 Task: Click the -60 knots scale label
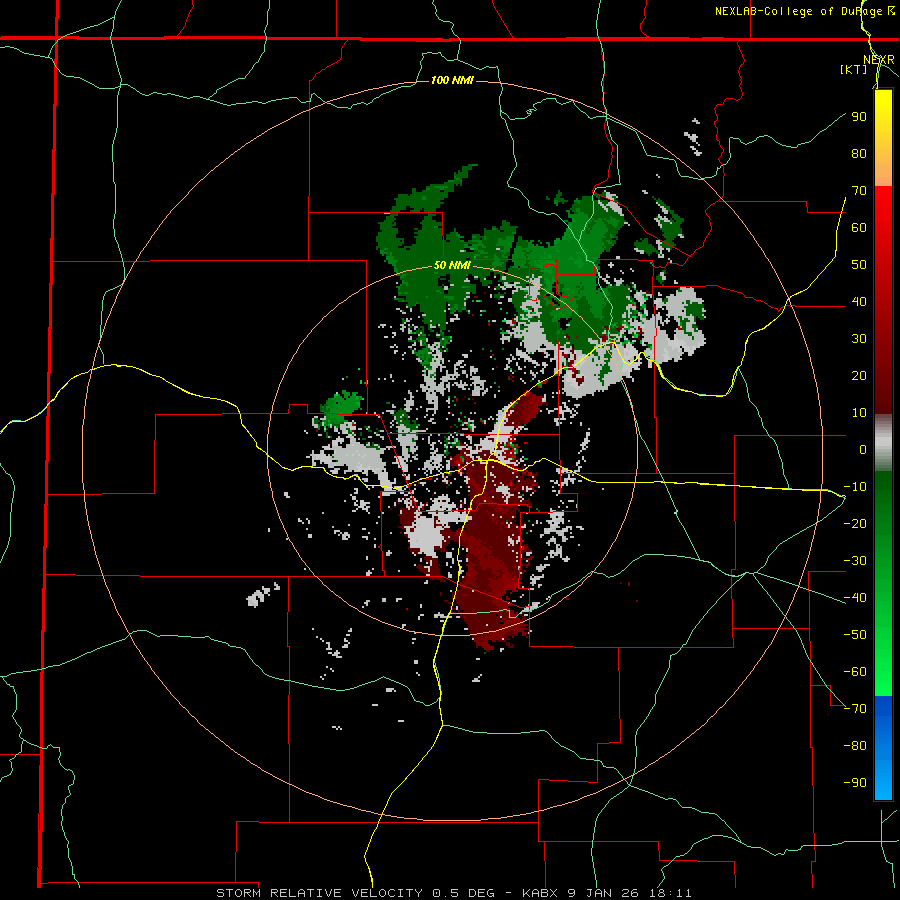855,672
